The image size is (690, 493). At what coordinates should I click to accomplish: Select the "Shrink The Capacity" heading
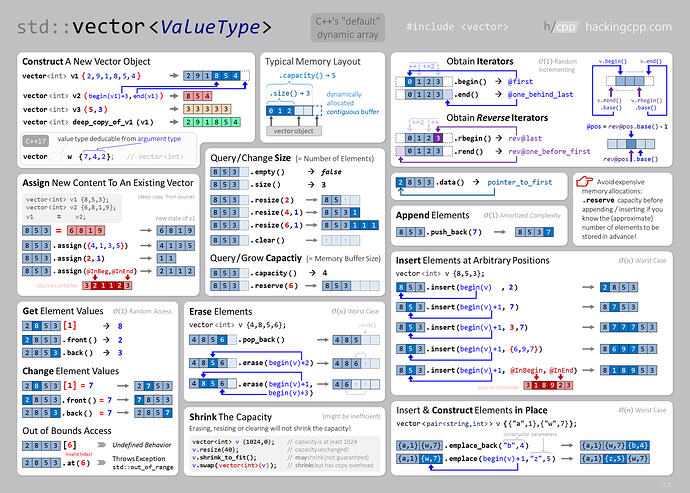[x=231, y=416]
